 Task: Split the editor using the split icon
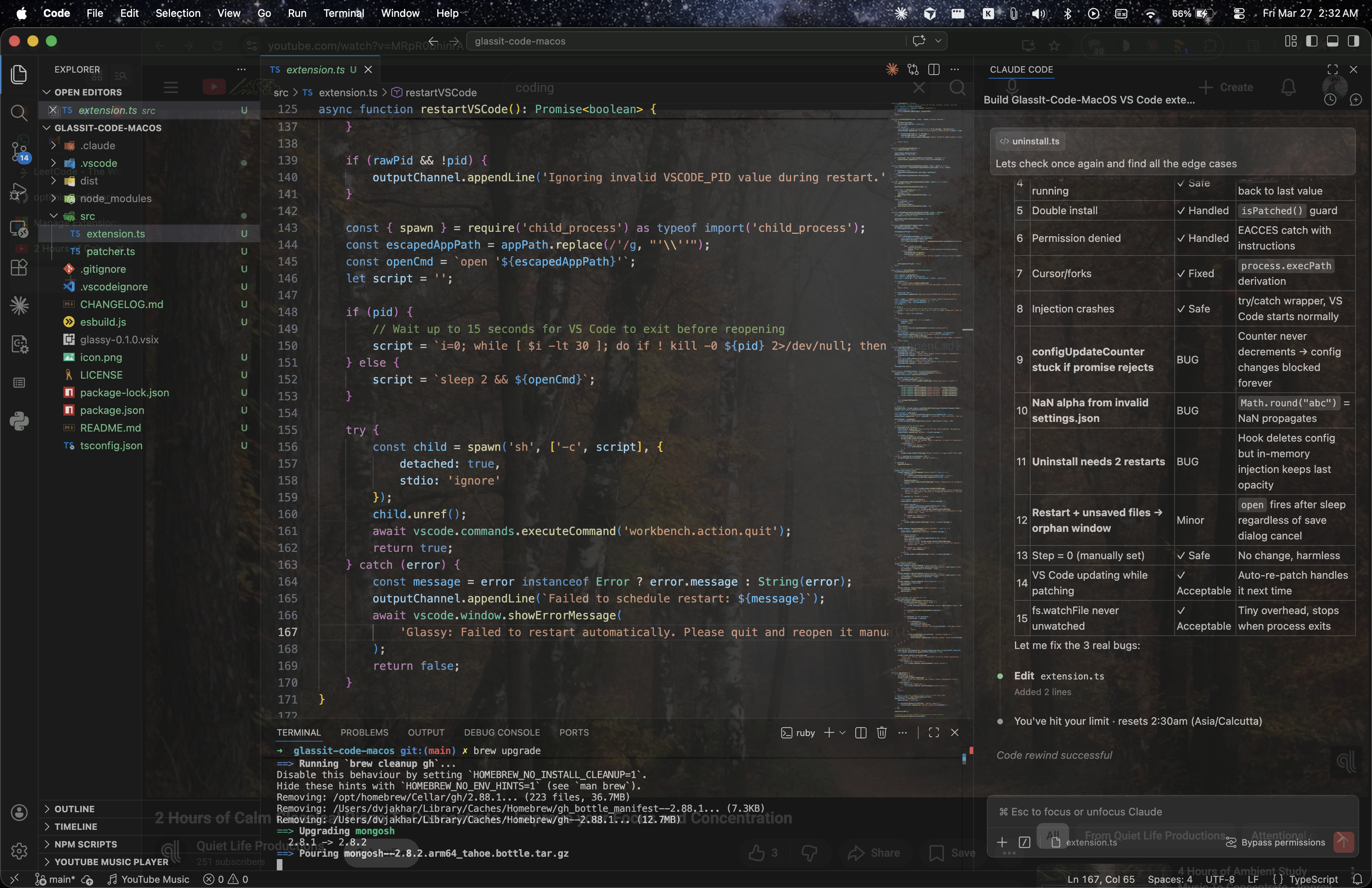pos(934,69)
